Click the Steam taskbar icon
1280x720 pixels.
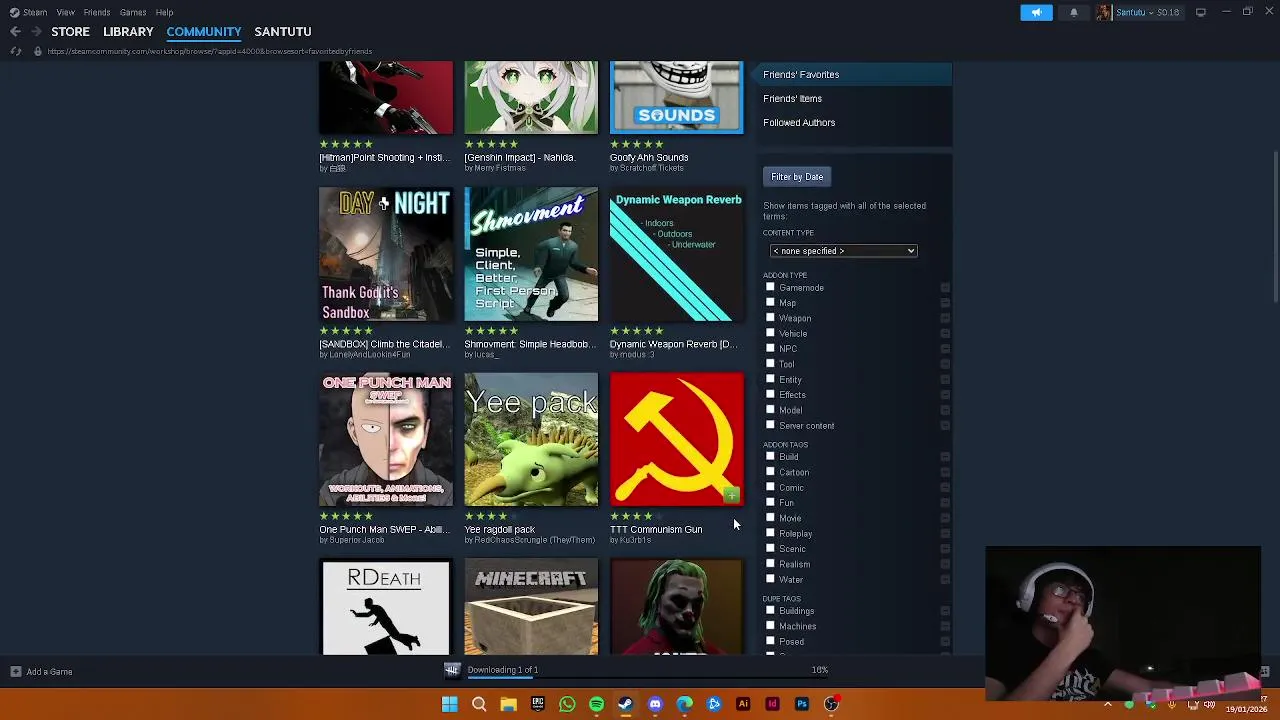pyautogui.click(x=625, y=704)
